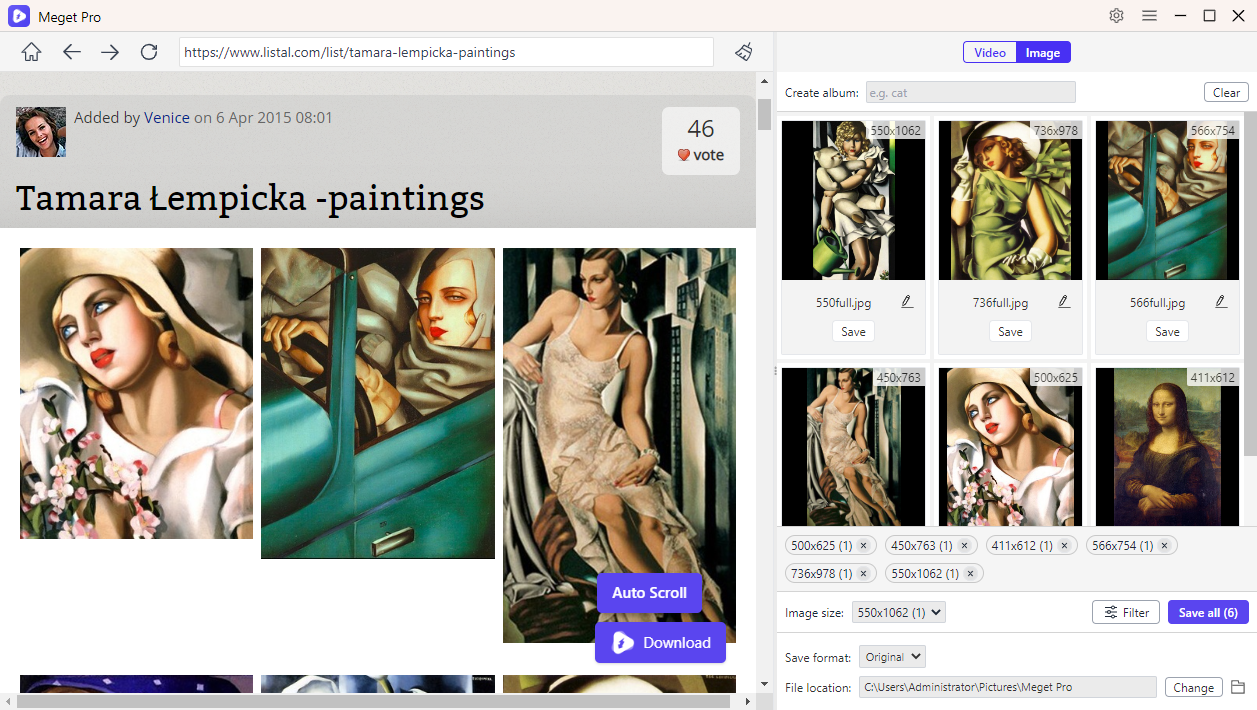
Task: Click the browser vertical scrollbar thumb
Action: tap(764, 115)
